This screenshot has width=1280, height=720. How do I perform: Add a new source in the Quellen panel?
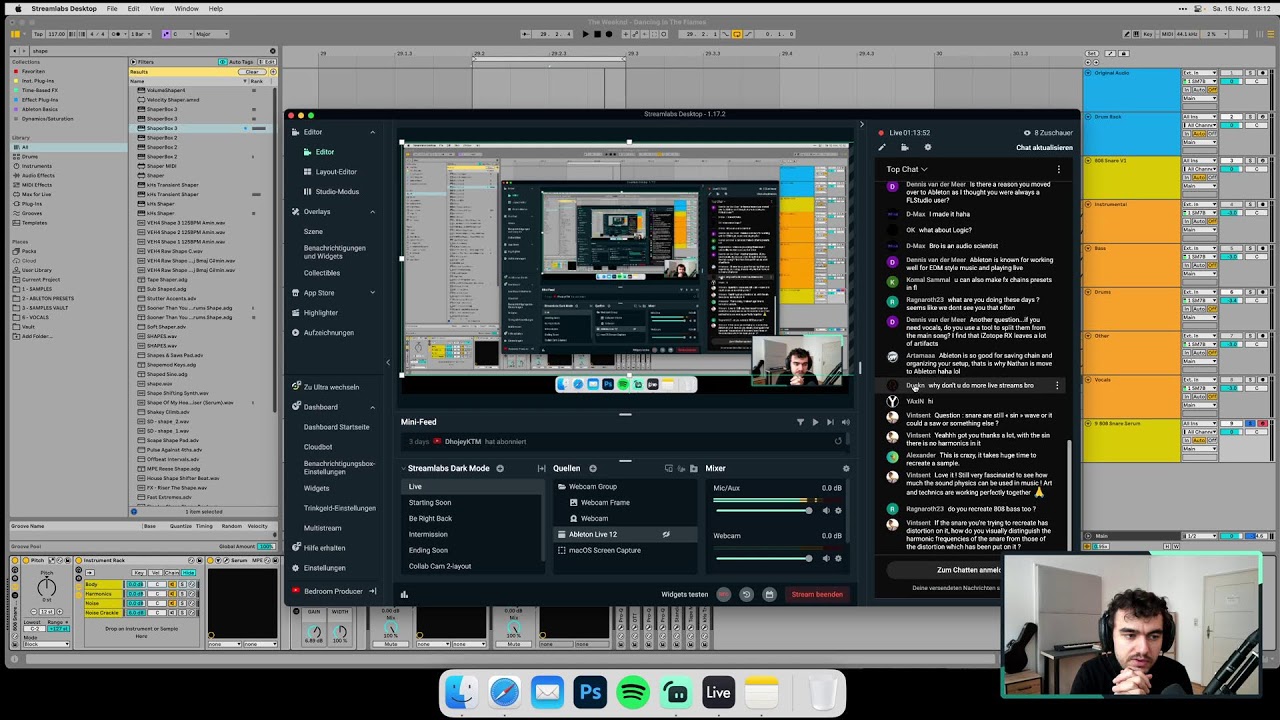pyautogui.click(x=592, y=468)
